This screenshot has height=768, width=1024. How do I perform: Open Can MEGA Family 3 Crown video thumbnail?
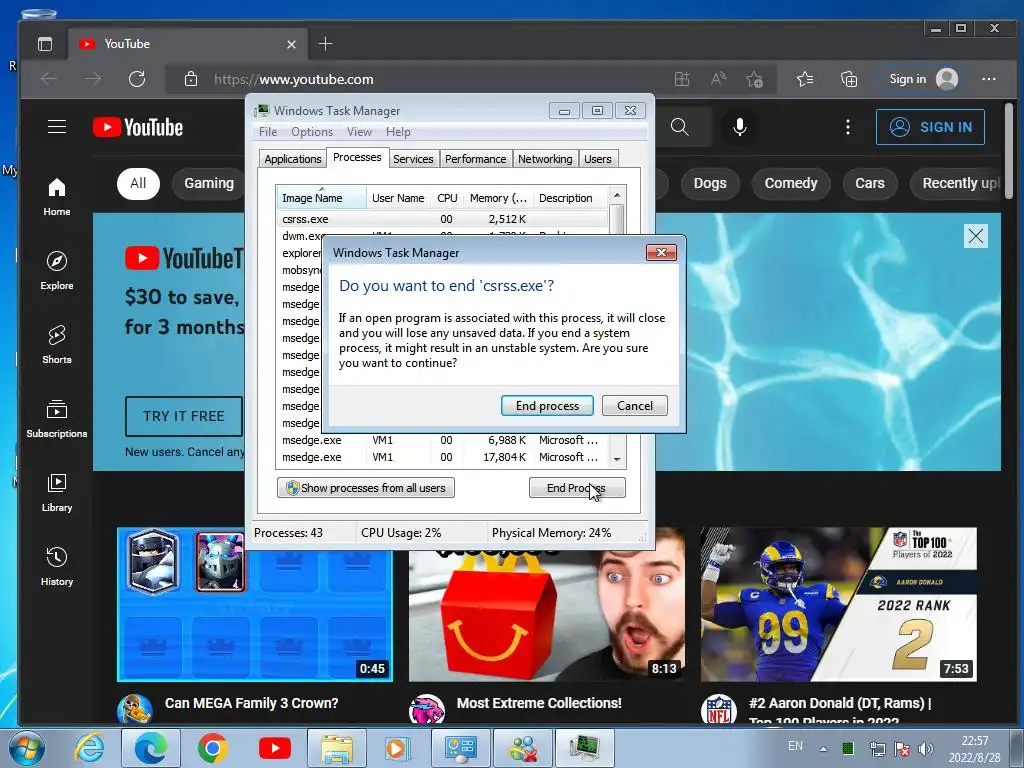255,605
